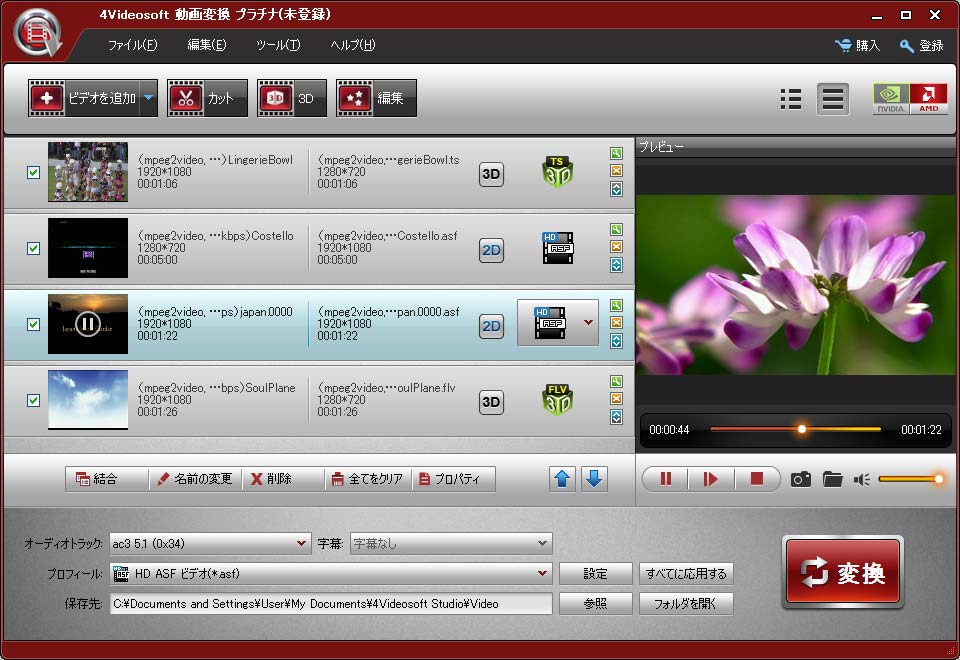Click the orange remove icon on japan.0000 row
Screen dimensions: 960x660
coord(617,323)
